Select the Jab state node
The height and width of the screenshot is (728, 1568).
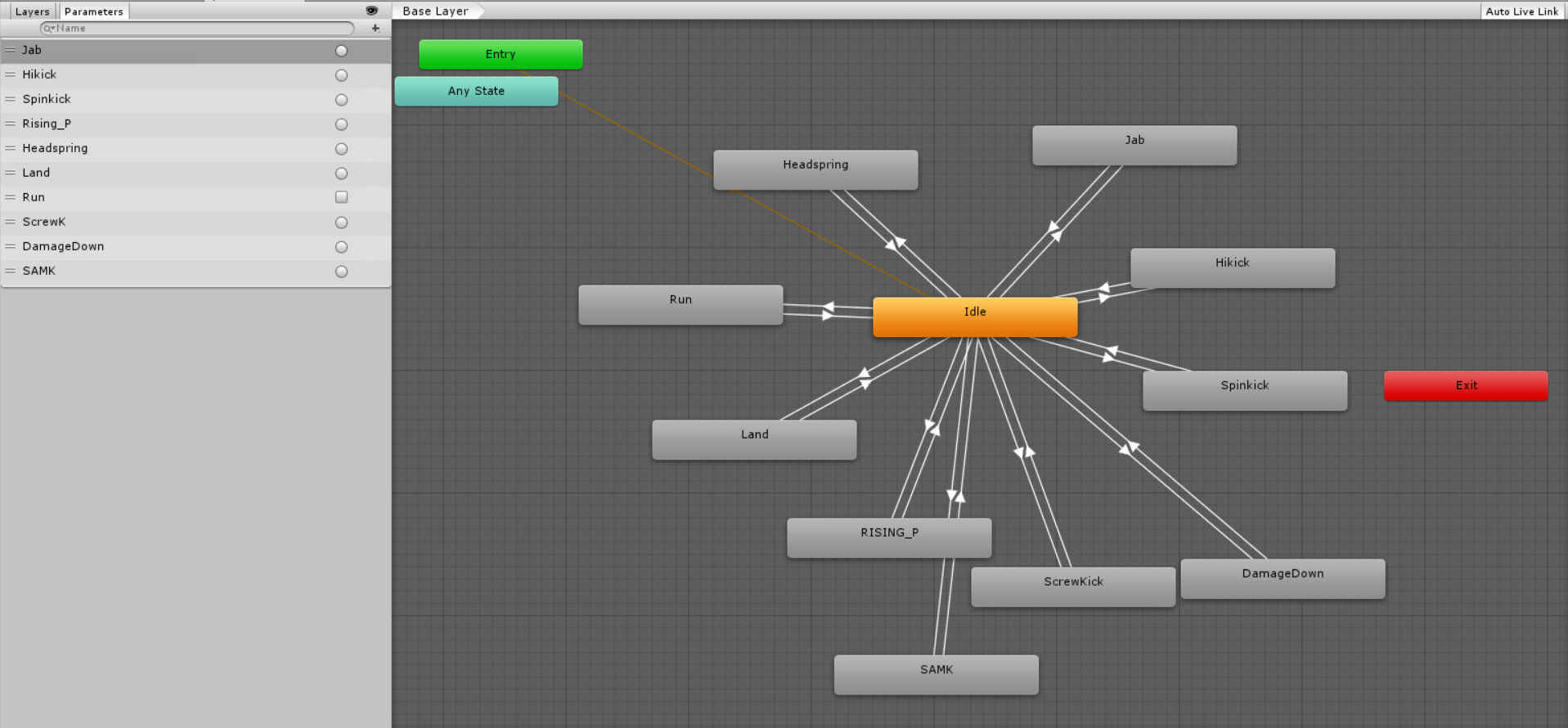[1134, 146]
